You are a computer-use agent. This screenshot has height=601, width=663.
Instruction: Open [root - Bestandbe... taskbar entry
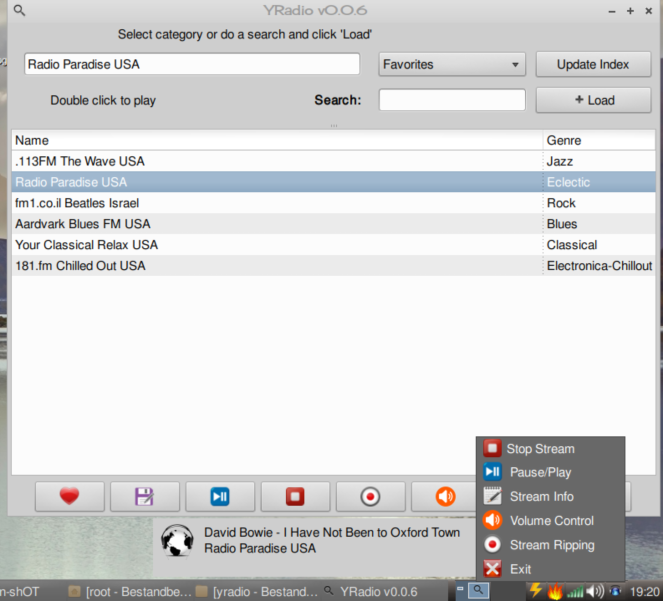(x=131, y=591)
